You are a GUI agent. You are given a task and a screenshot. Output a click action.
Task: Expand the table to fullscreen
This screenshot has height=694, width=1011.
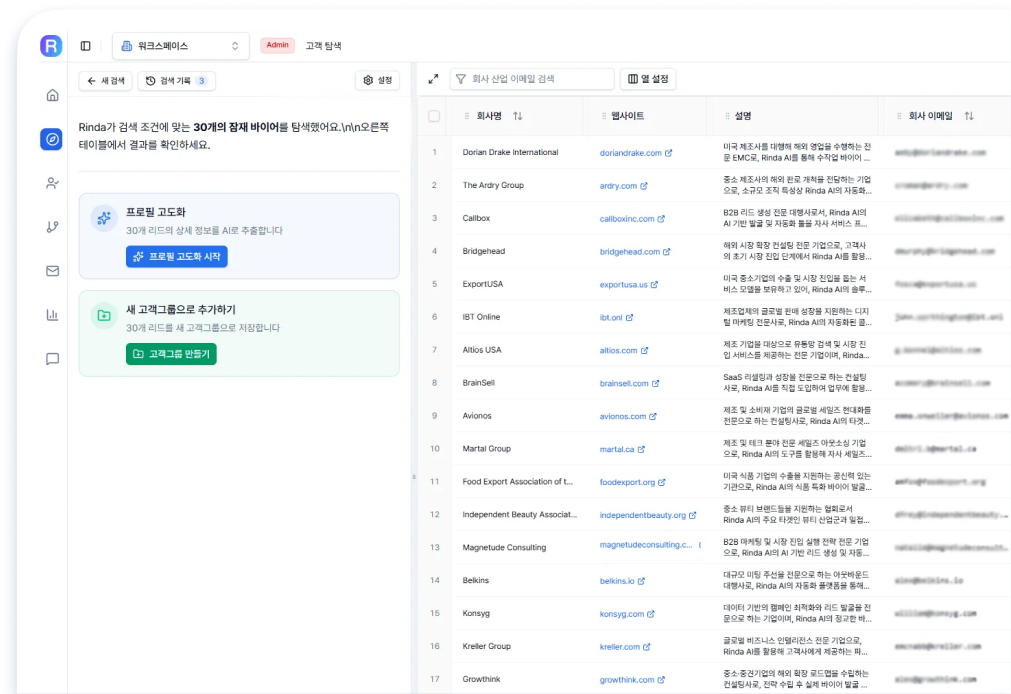click(x=433, y=79)
